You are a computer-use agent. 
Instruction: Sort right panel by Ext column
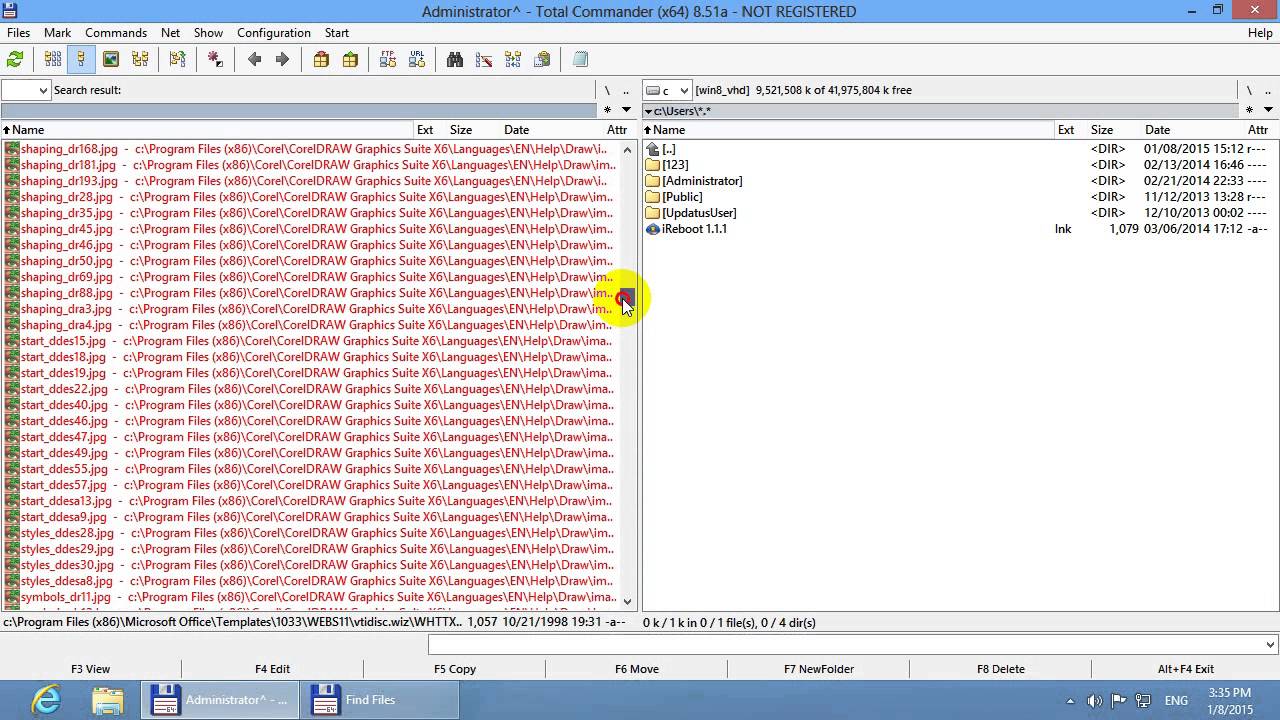(1066, 130)
